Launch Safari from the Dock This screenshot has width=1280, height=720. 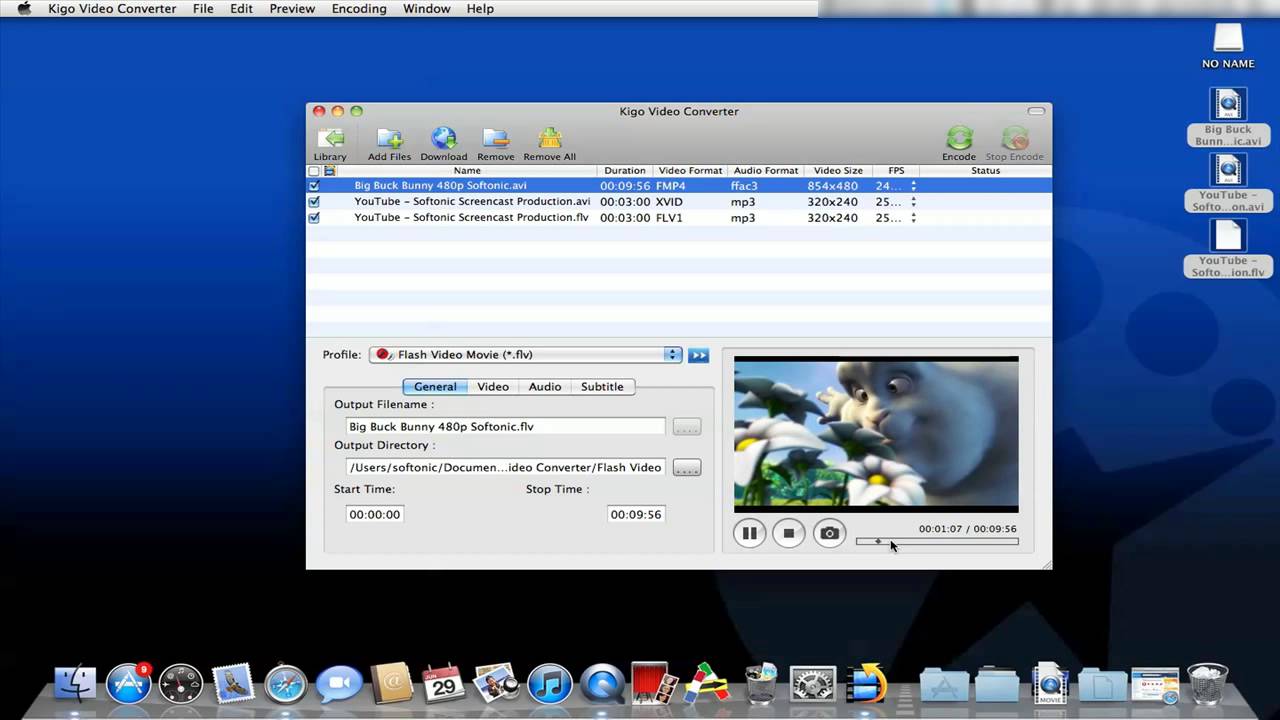pos(286,684)
